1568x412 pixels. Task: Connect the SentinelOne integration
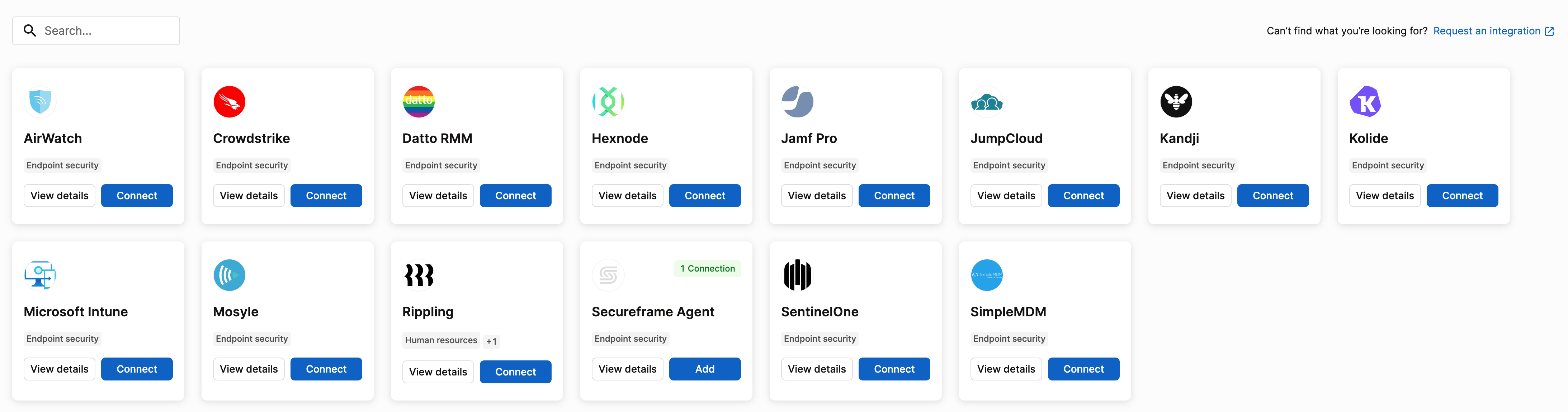coord(894,369)
